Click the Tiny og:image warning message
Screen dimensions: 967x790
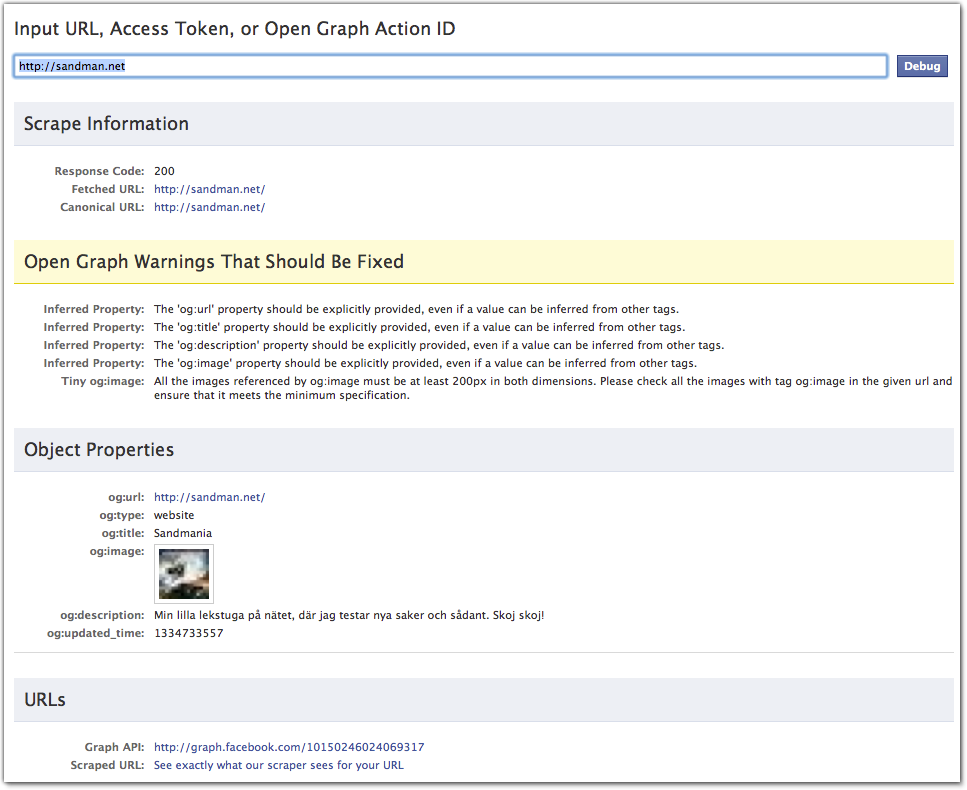[x=552, y=388]
